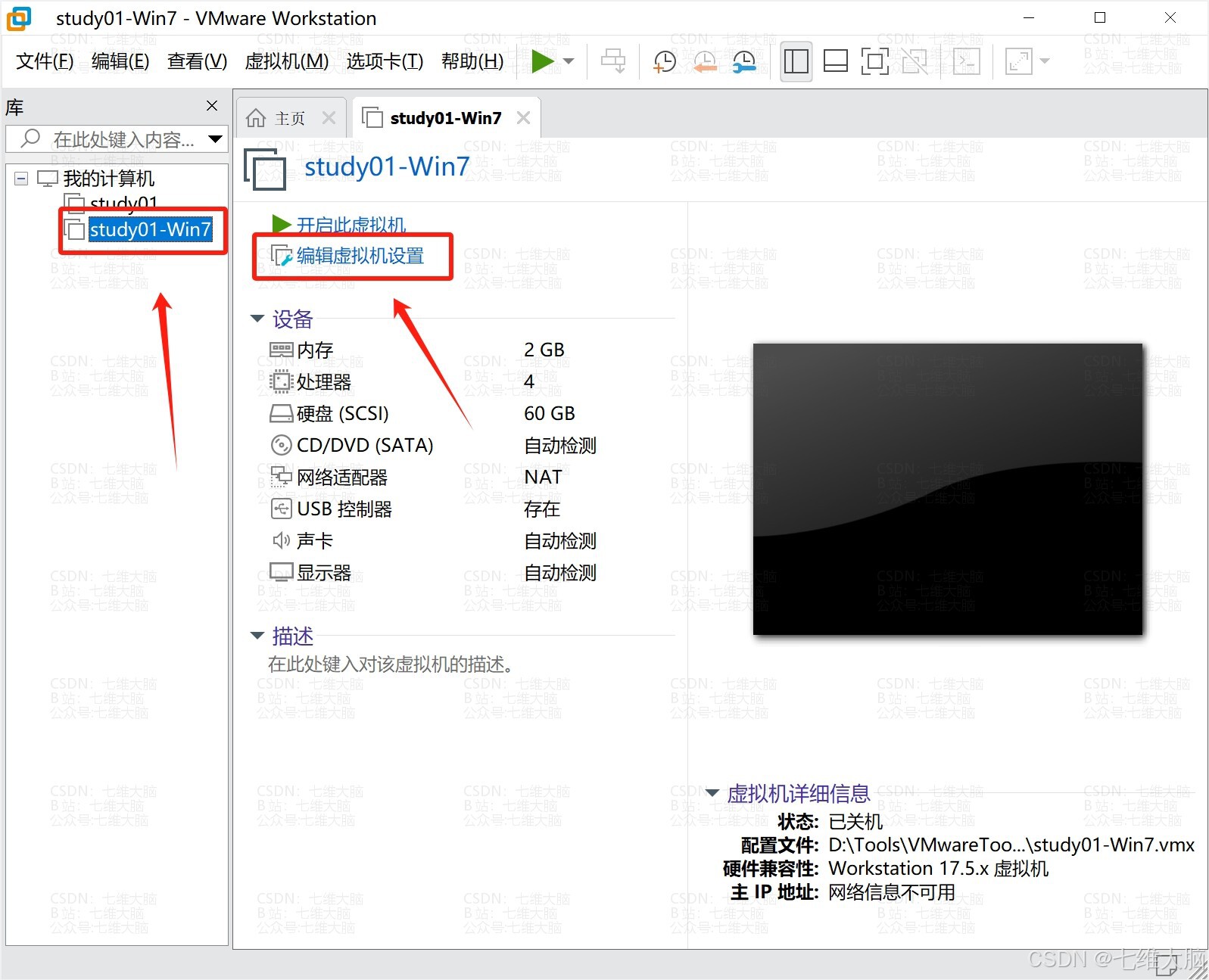Click the green Power On toolbar button
Screen dimensions: 1209x980
pyautogui.click(x=542, y=61)
